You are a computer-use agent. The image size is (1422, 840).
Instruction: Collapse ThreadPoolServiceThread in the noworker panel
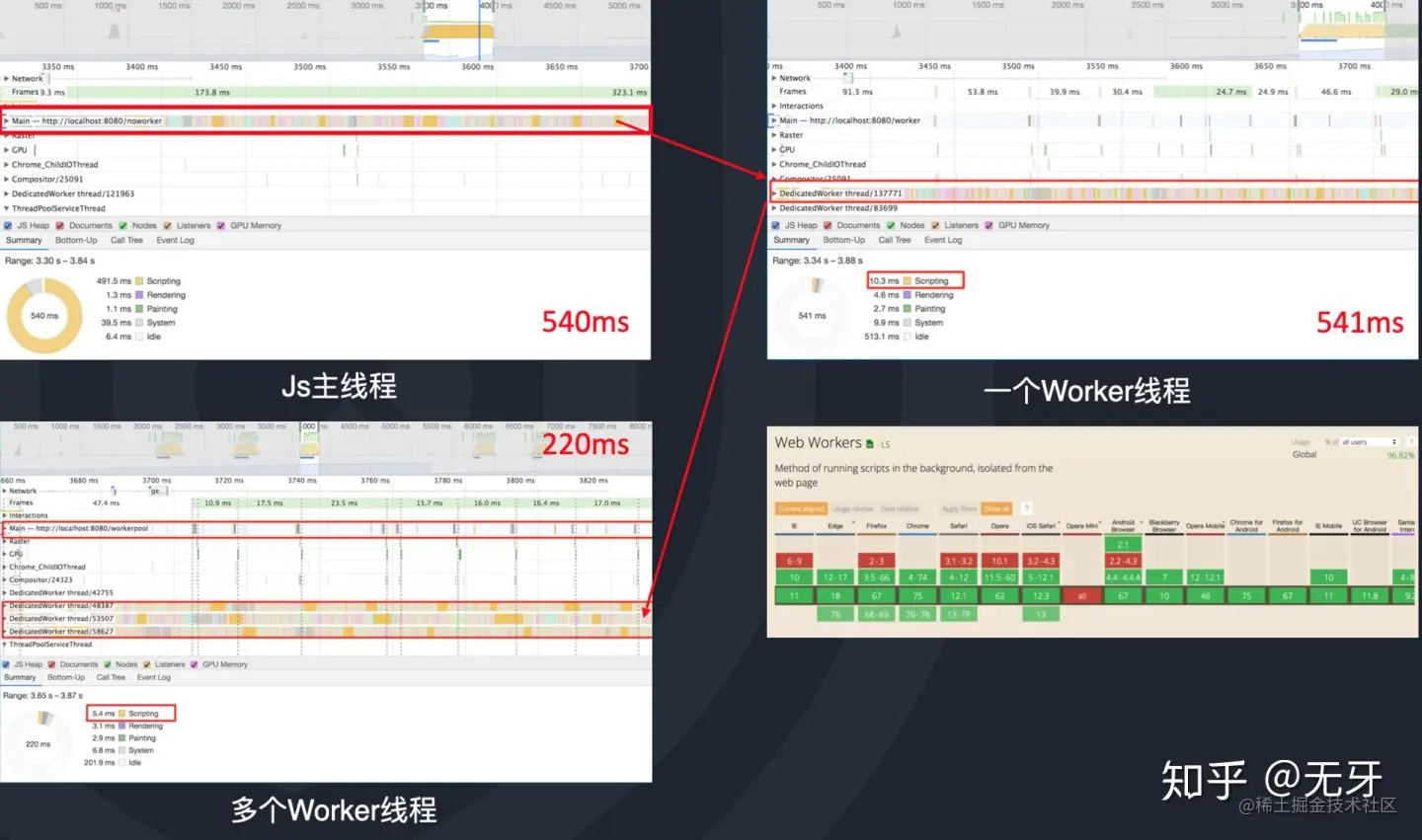click(6, 208)
